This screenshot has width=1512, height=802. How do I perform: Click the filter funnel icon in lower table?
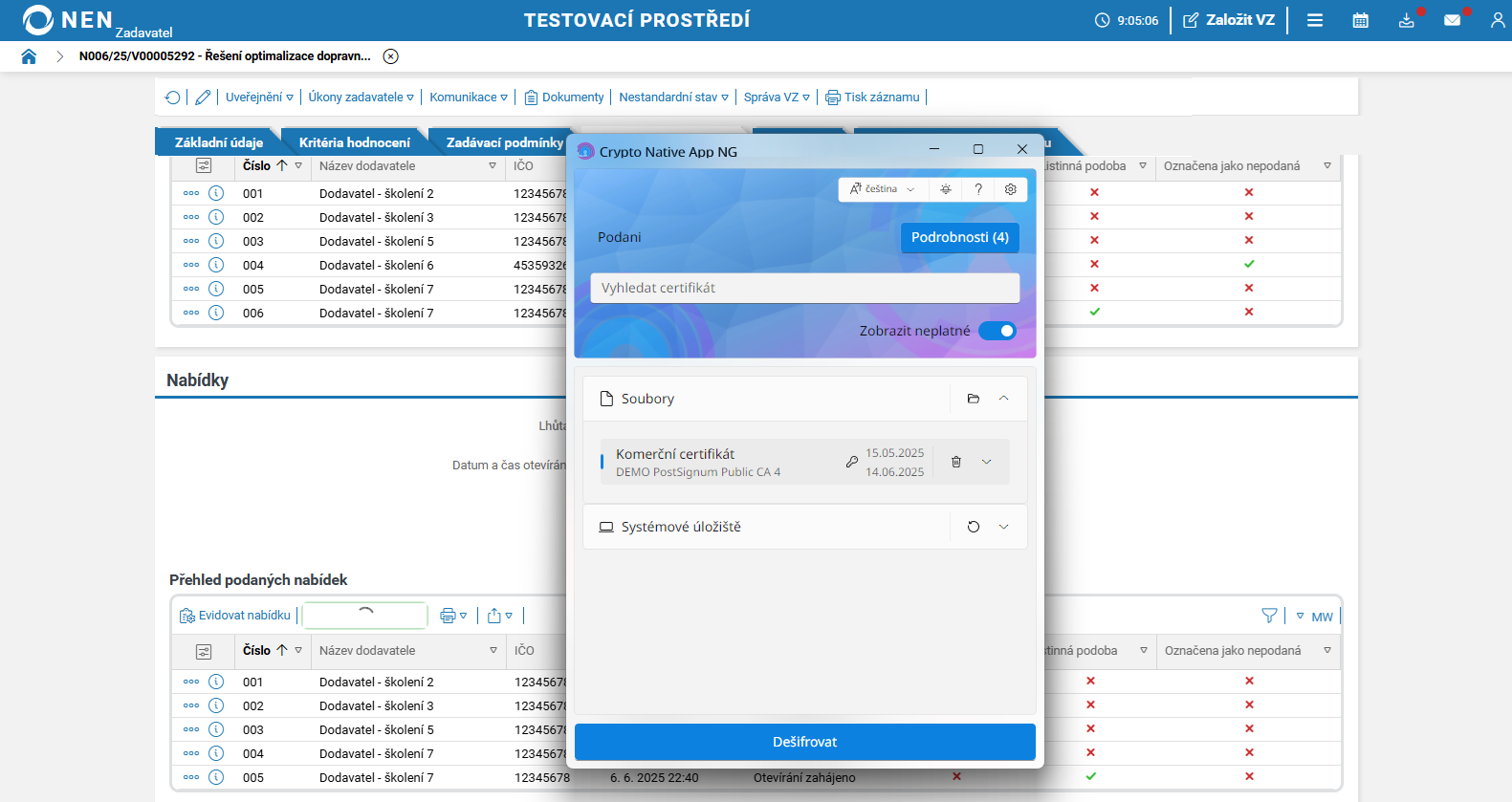point(1269,616)
